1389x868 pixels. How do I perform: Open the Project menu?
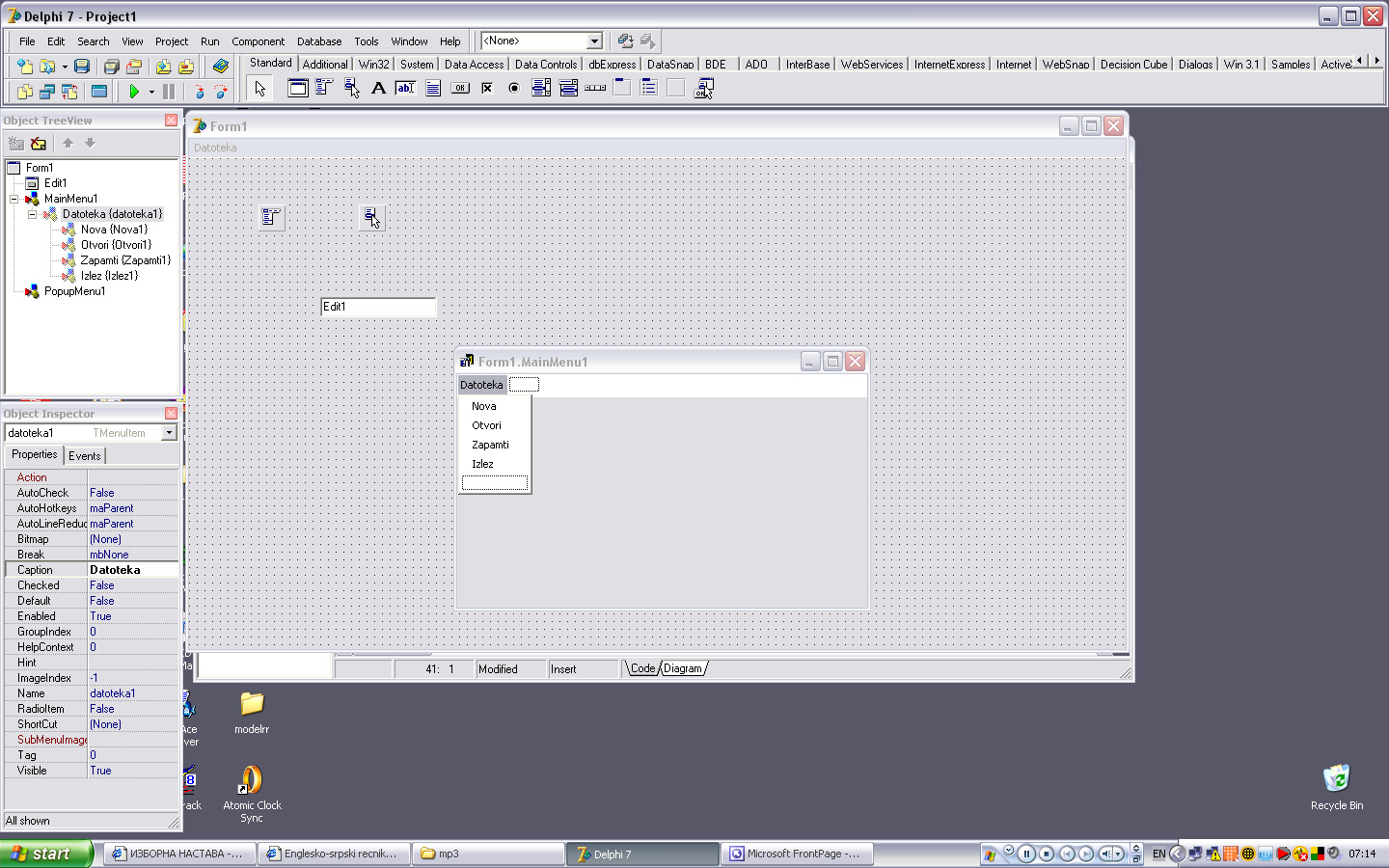coord(172,41)
